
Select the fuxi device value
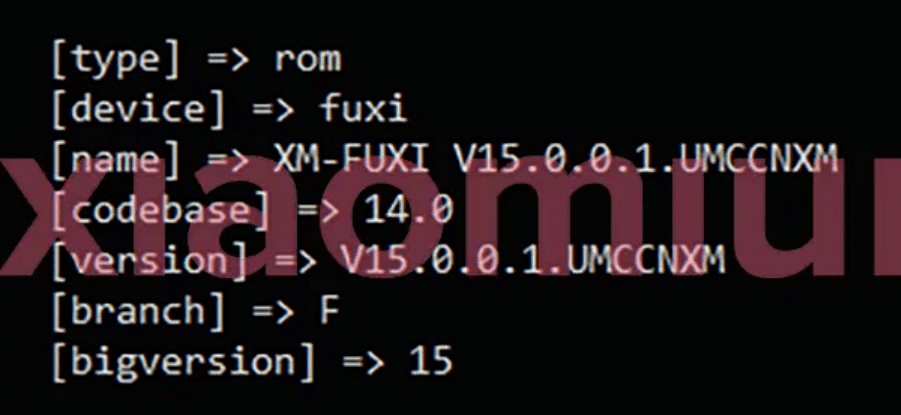(x=363, y=109)
